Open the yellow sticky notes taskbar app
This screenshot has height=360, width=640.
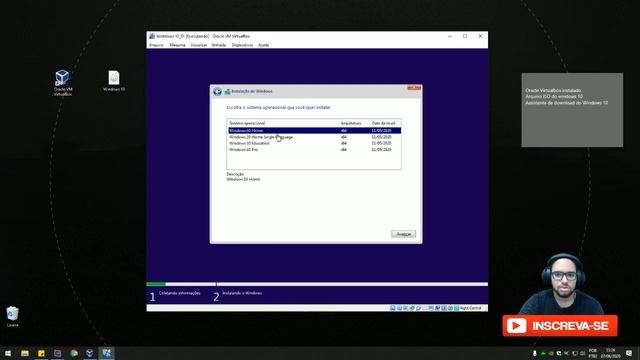[x=41, y=353]
